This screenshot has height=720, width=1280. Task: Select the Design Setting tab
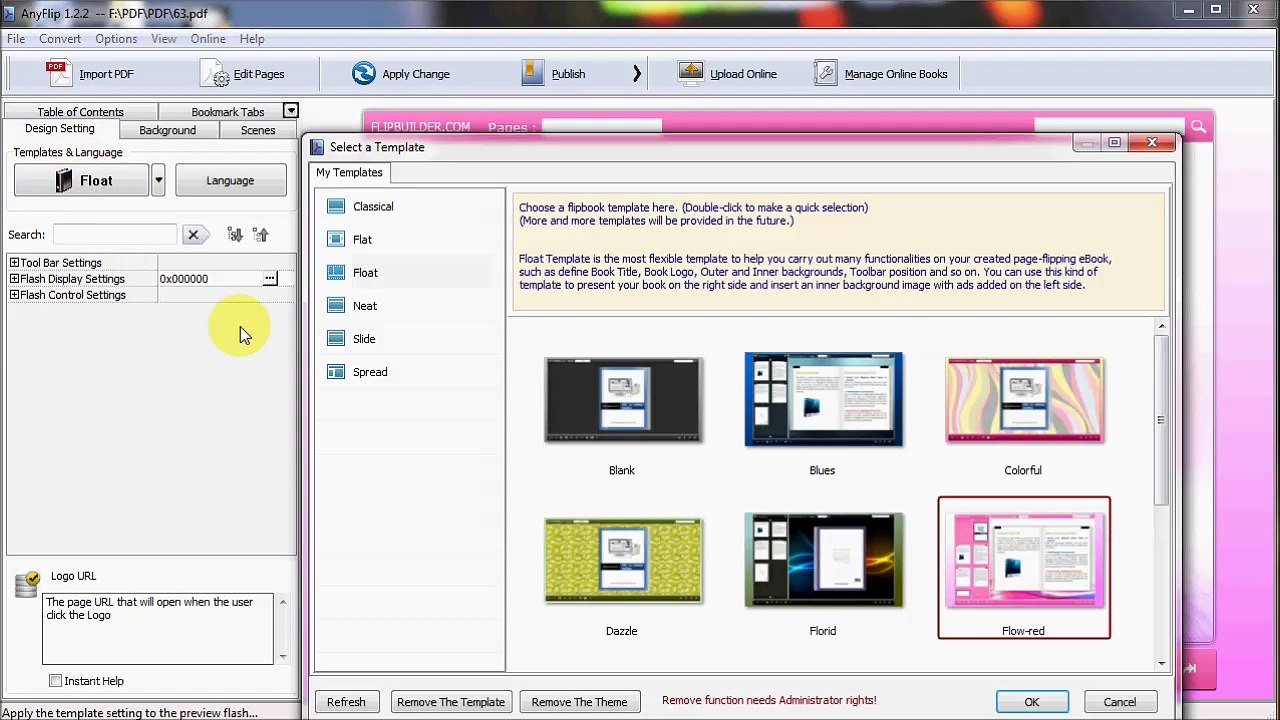pyautogui.click(x=60, y=129)
